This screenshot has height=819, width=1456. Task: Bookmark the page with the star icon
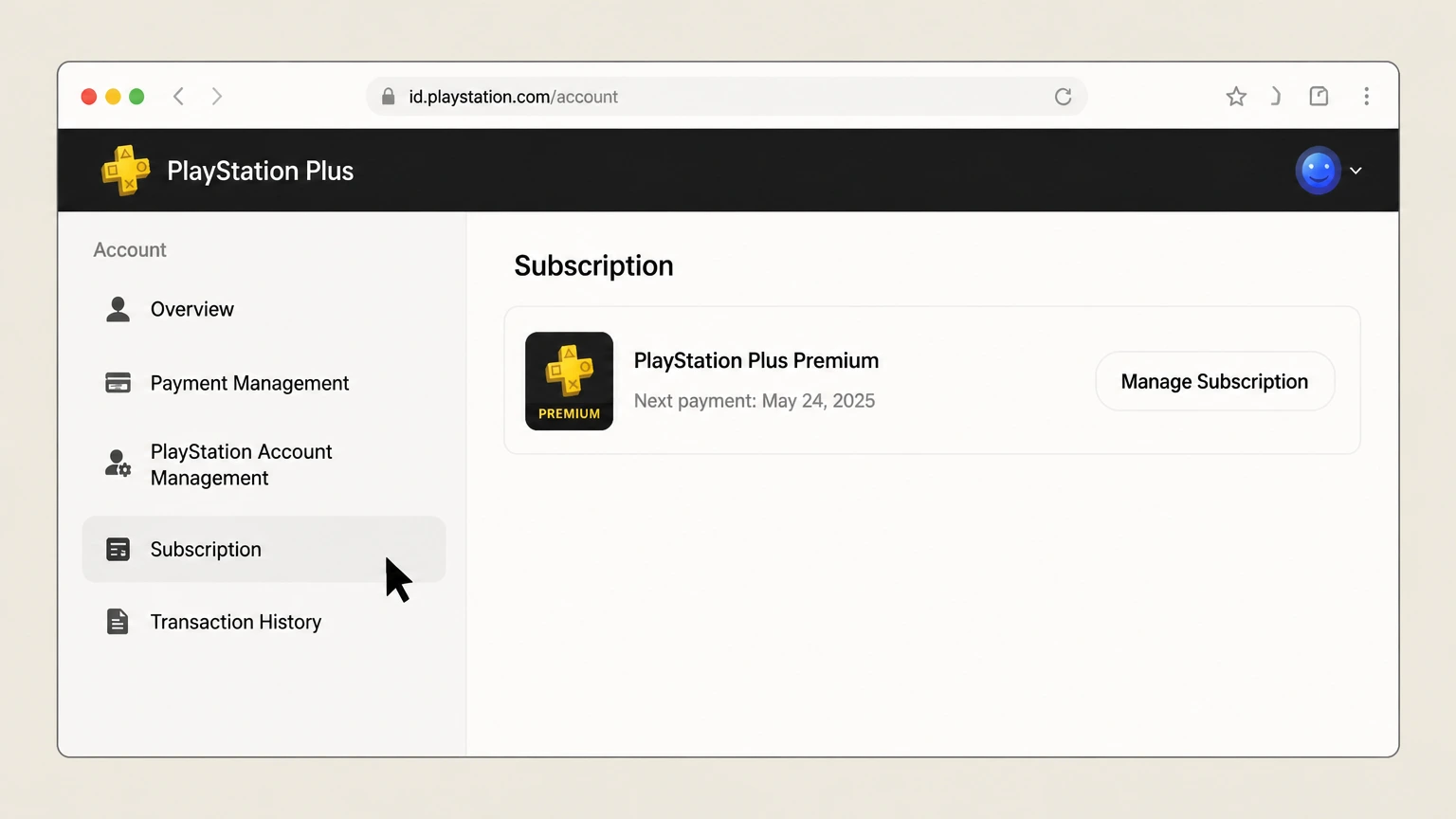[1236, 96]
